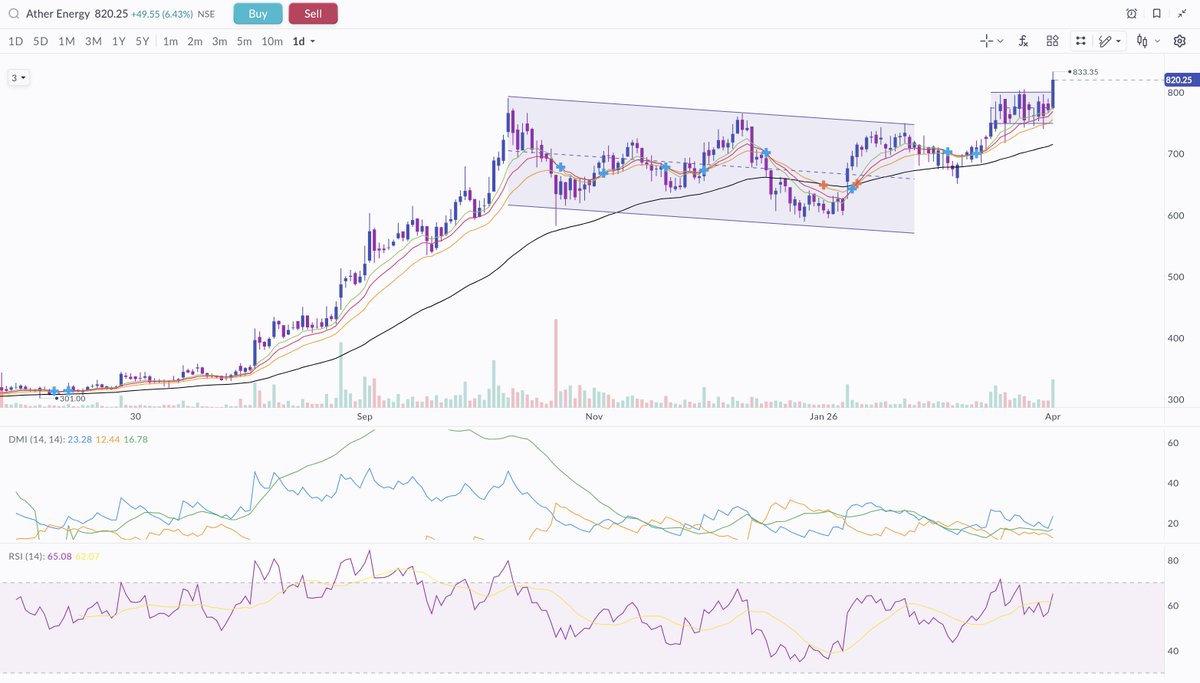Open the fx indicators icon
Screen dimensions: 1200x683
coord(1024,41)
